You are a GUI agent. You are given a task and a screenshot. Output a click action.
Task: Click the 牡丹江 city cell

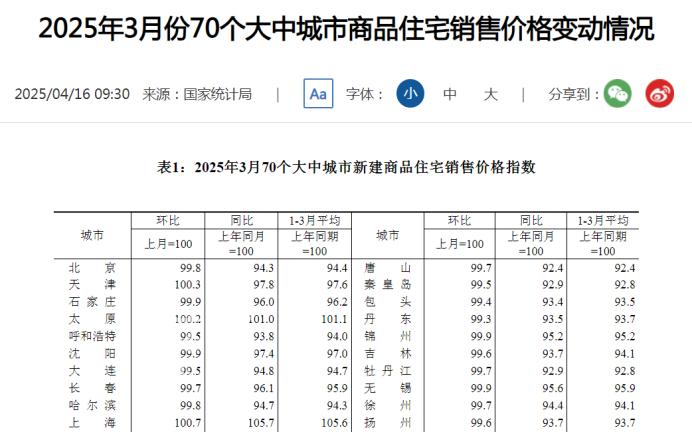click(x=388, y=371)
